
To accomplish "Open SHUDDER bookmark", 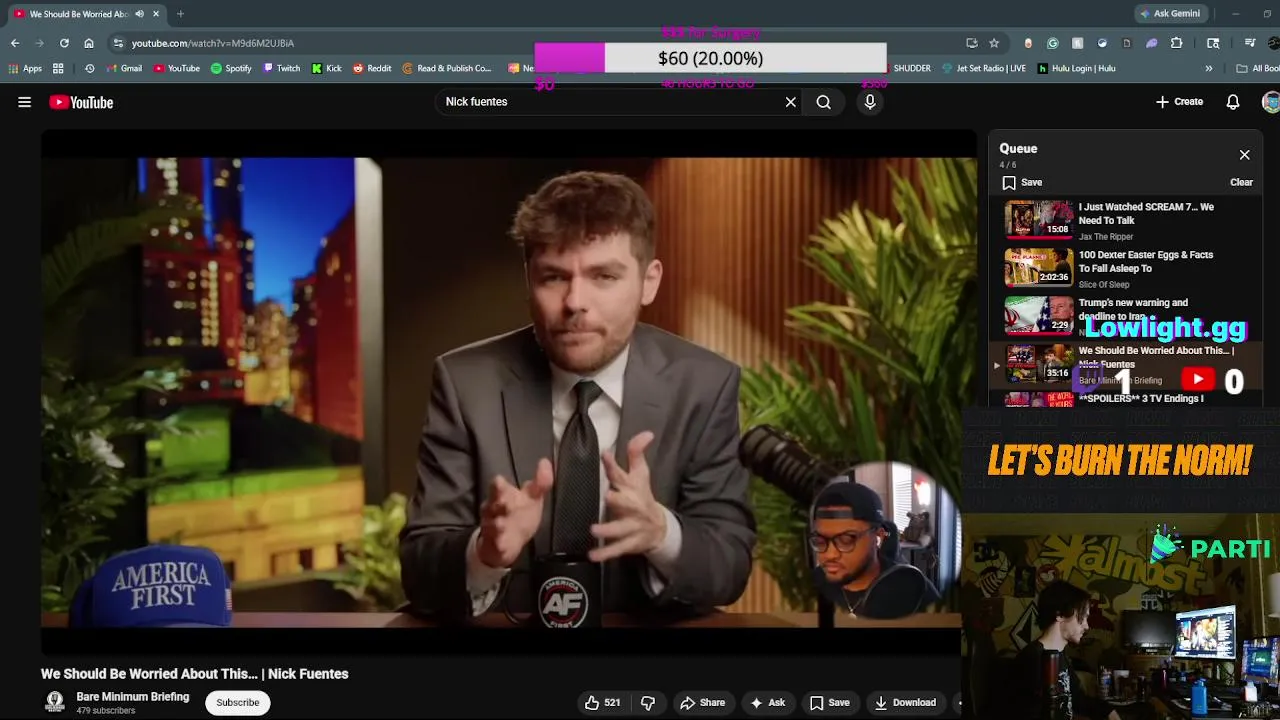I will pyautogui.click(x=911, y=69).
